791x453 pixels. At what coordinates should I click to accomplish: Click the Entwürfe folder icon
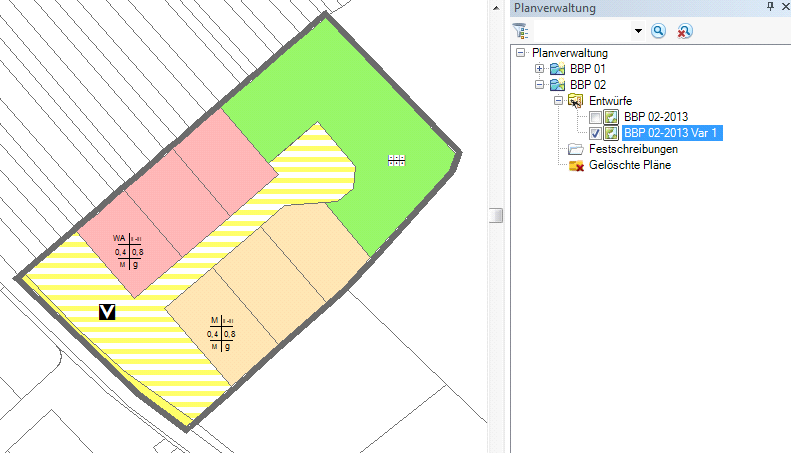click(575, 101)
